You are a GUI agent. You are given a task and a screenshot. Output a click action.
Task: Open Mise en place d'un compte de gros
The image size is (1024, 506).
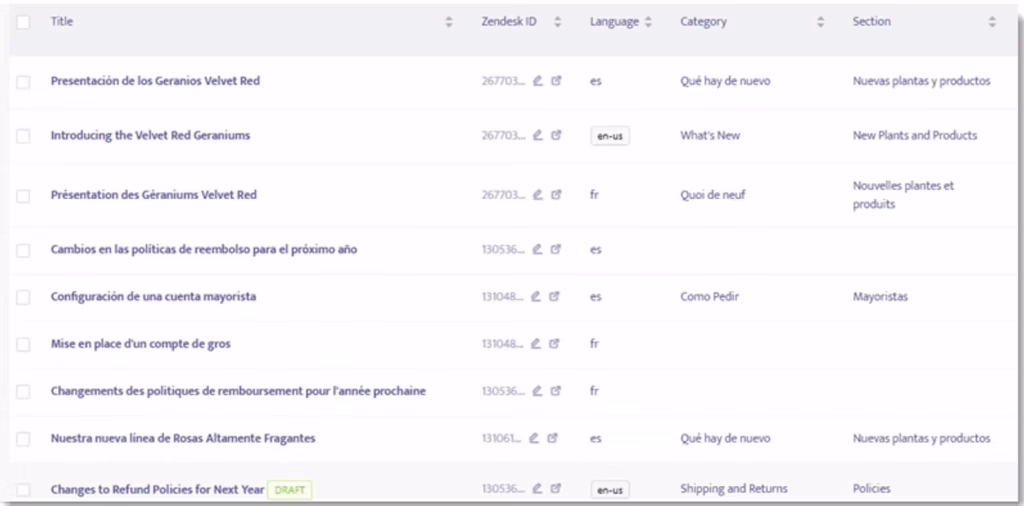pos(140,343)
